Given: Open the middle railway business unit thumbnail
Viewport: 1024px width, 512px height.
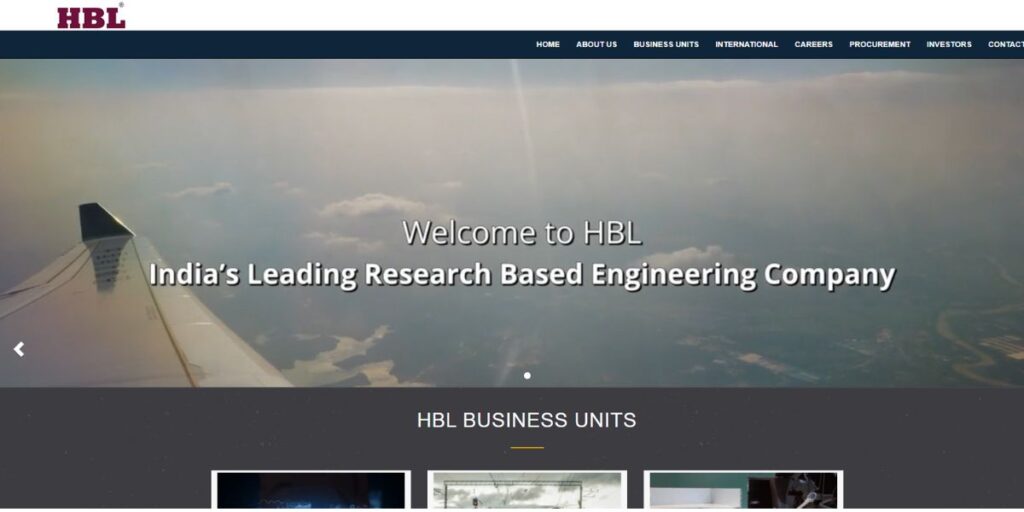Looking at the screenshot, I should pyautogui.click(x=527, y=490).
